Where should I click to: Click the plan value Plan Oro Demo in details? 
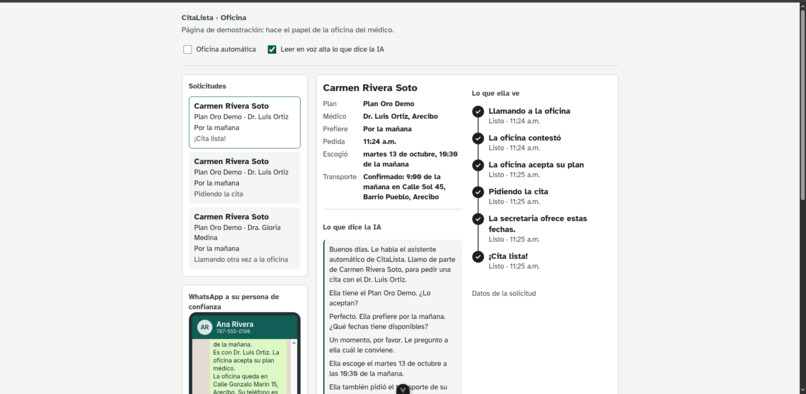tap(389, 103)
